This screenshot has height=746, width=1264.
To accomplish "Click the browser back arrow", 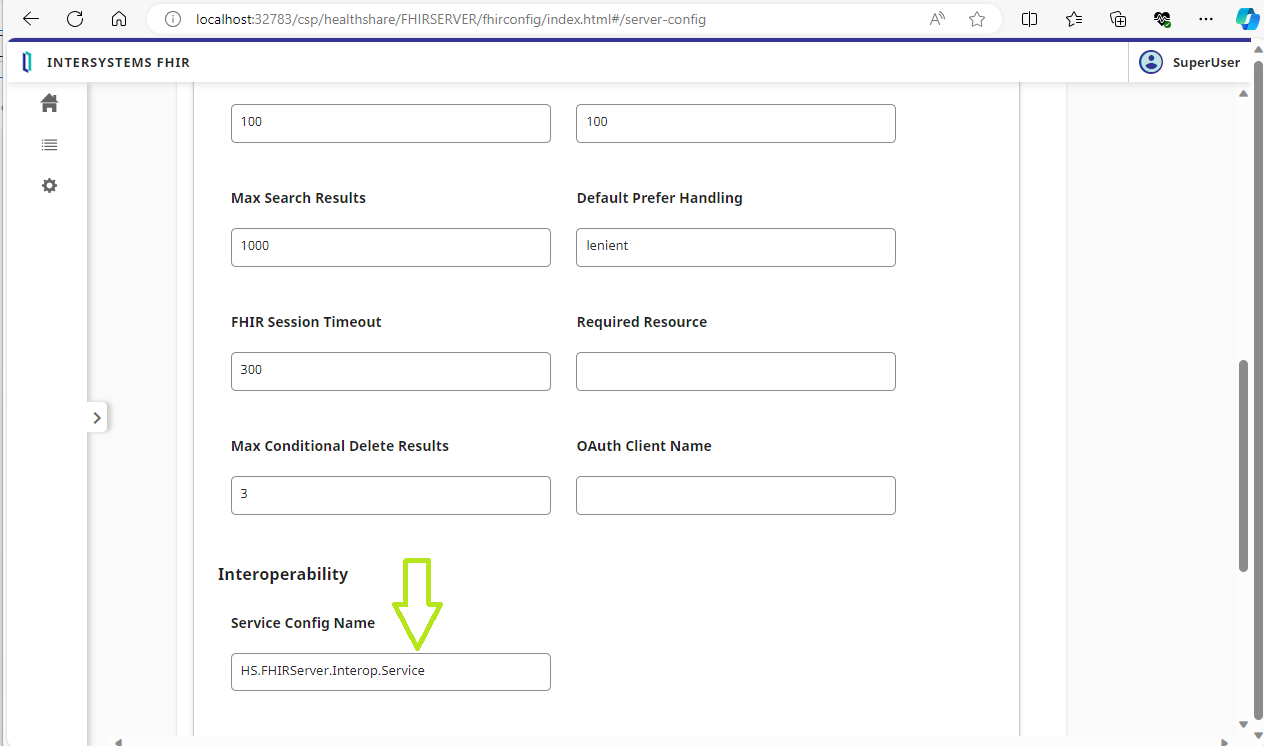I will pos(30,19).
